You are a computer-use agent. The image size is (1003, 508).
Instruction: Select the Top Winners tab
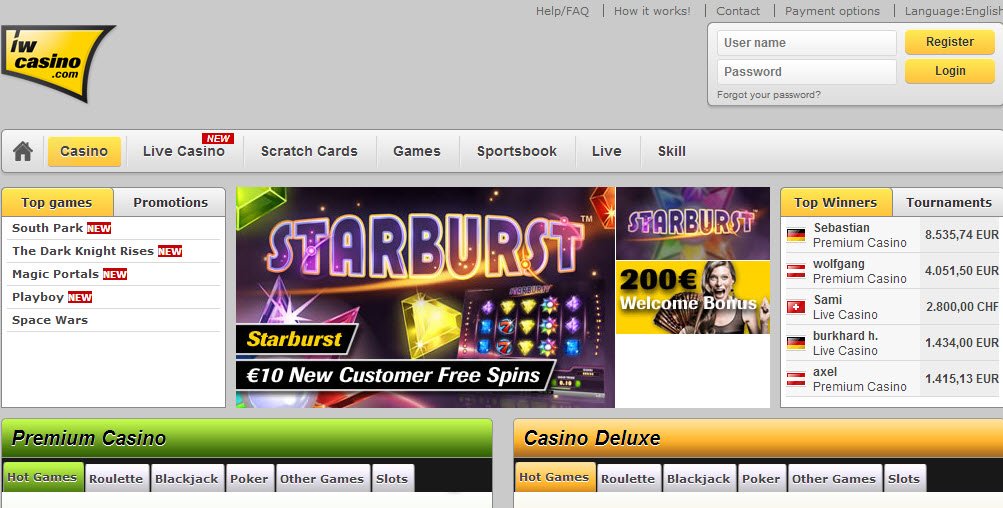tap(835, 202)
